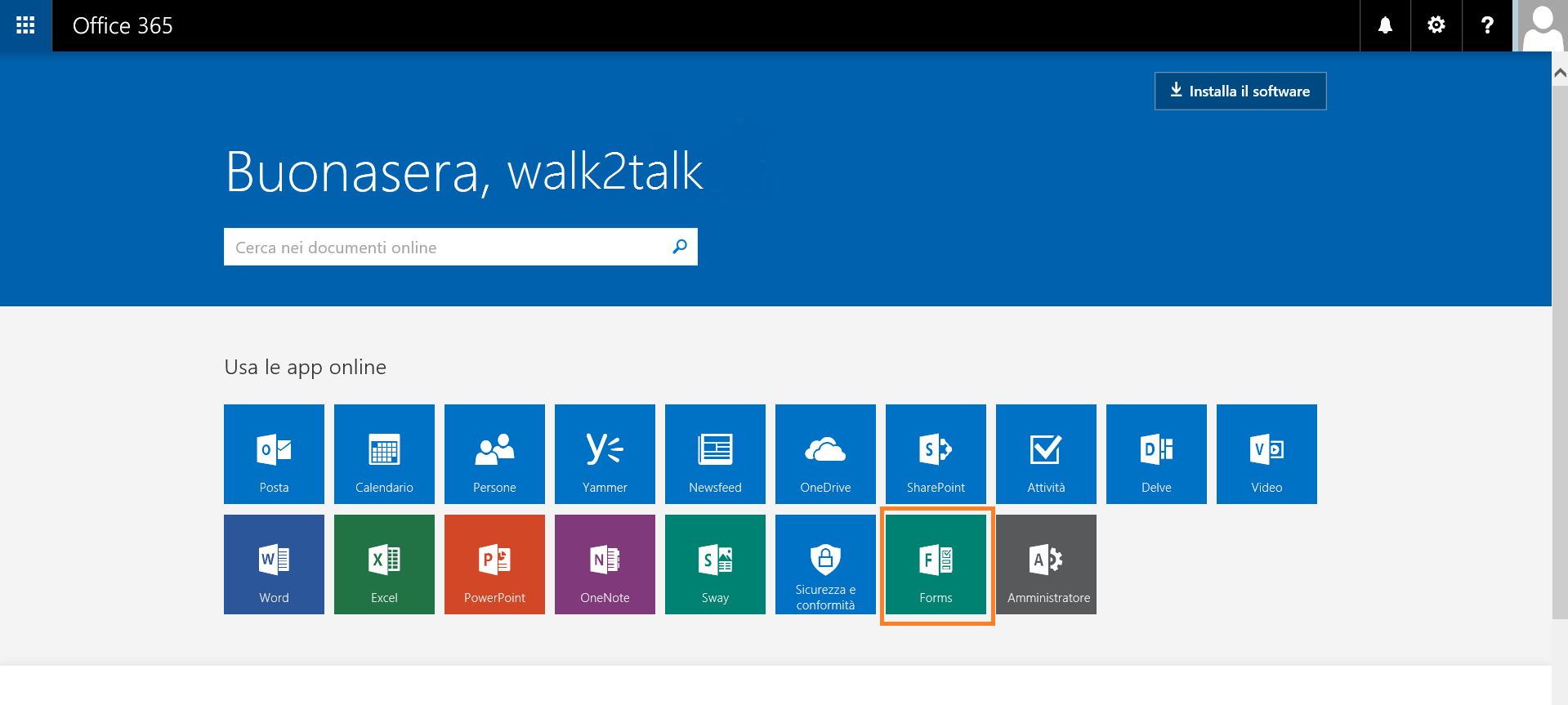The width and height of the screenshot is (1568, 705).
Task: Focus the Cerca nei documenti online field
Action: (461, 247)
